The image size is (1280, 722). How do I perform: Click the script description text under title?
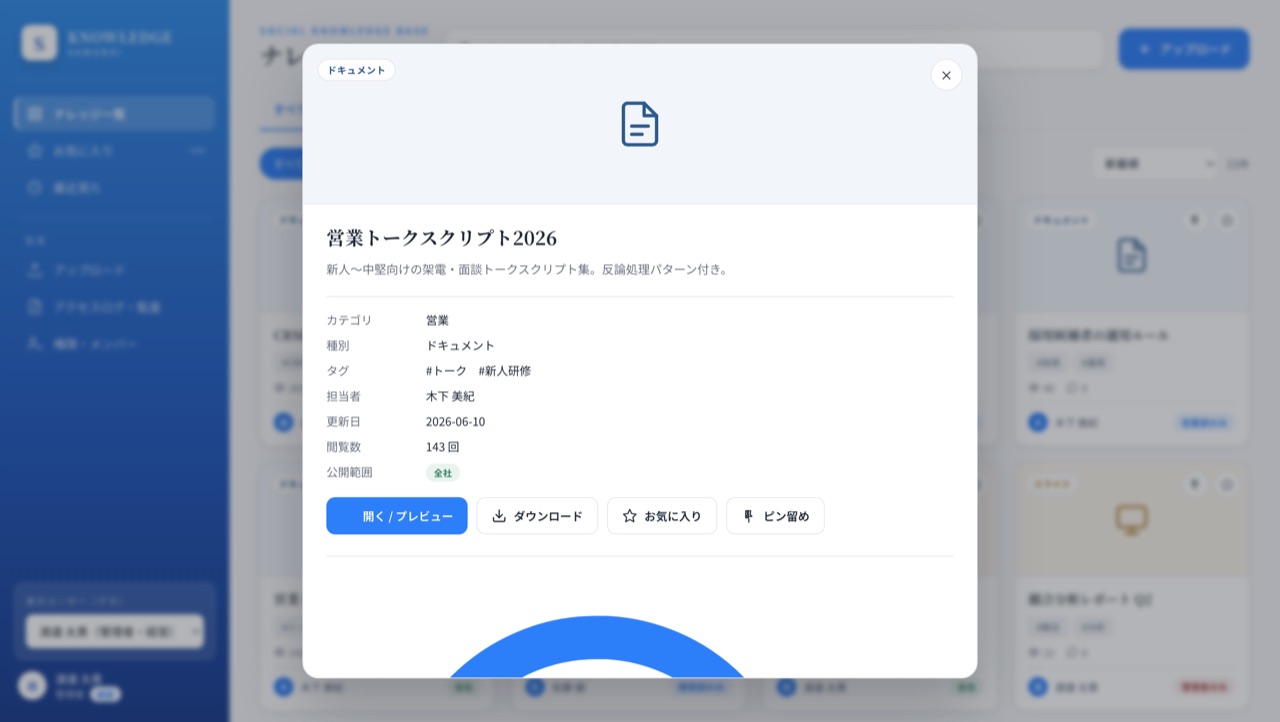(x=529, y=269)
